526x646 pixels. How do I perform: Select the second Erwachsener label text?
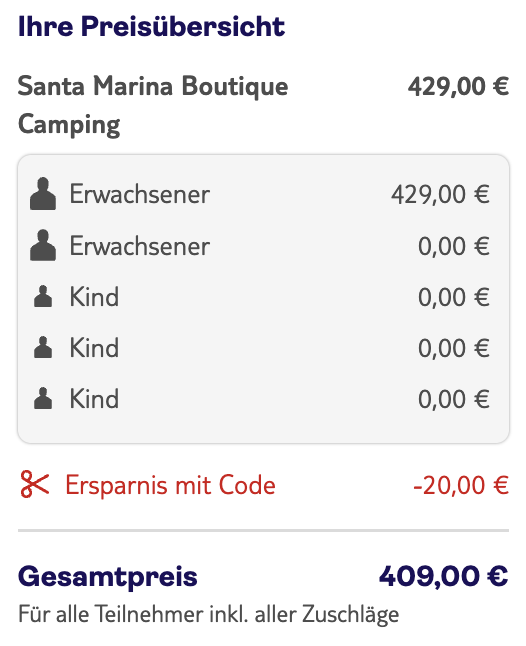click(x=140, y=246)
